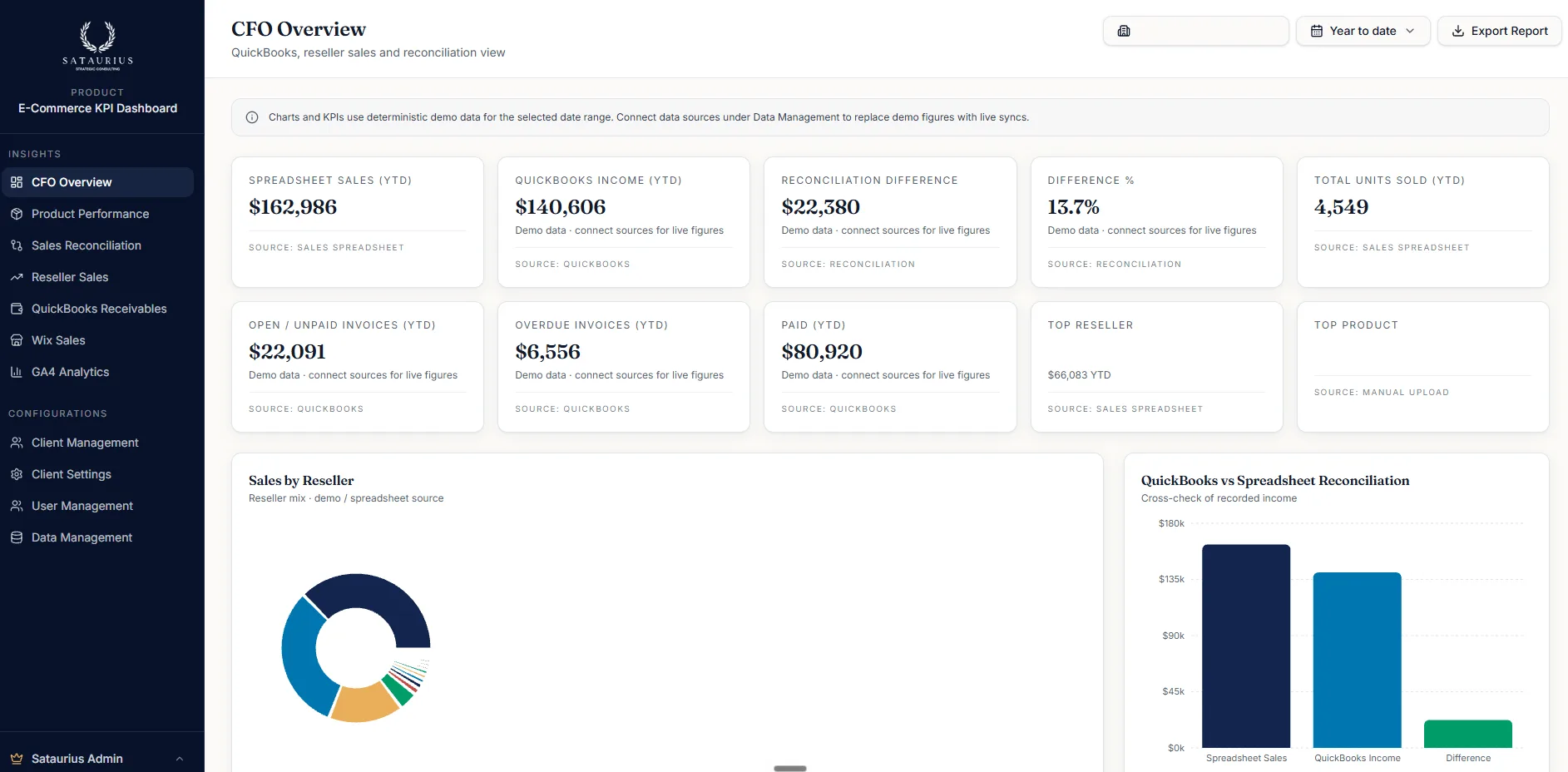
Task: Click the $180k axis label
Action: [1170, 523]
